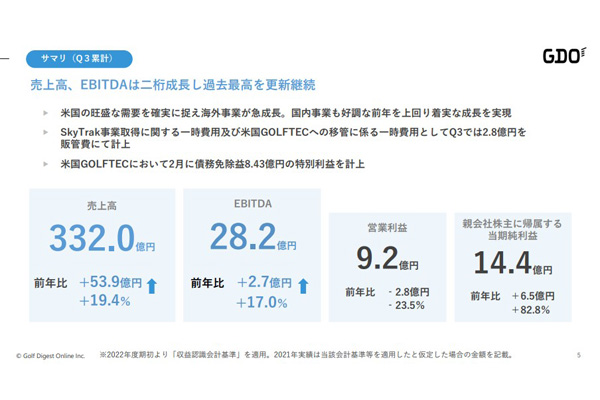Click the EBITDA card title

tap(252, 205)
